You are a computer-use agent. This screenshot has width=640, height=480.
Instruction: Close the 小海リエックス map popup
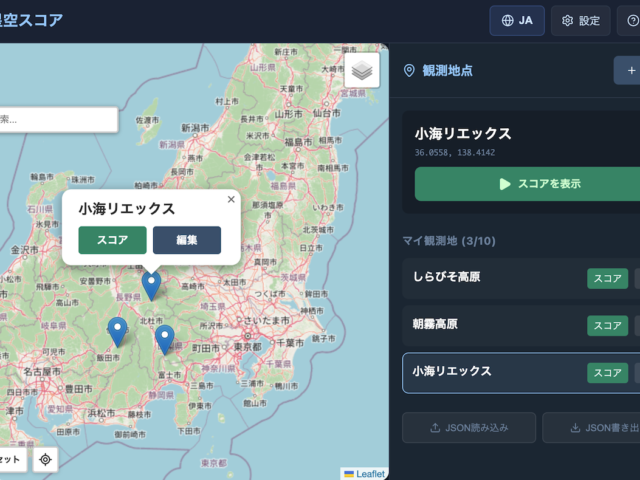point(231,199)
